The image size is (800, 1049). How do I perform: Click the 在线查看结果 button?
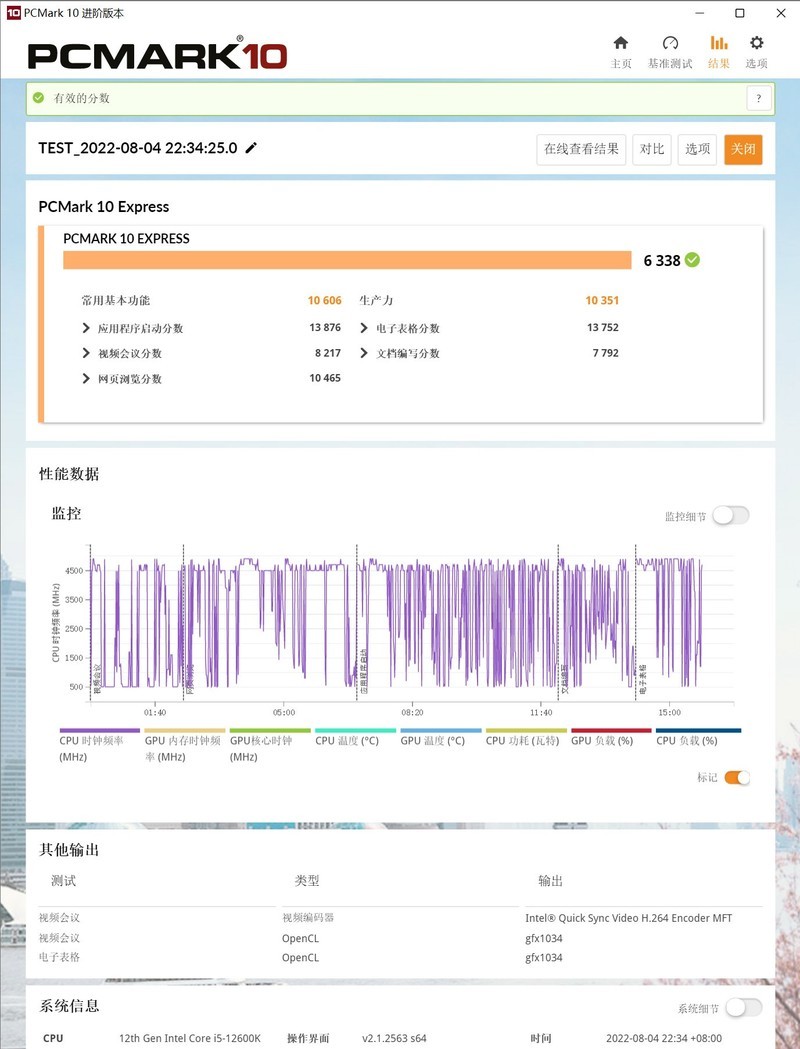580,149
